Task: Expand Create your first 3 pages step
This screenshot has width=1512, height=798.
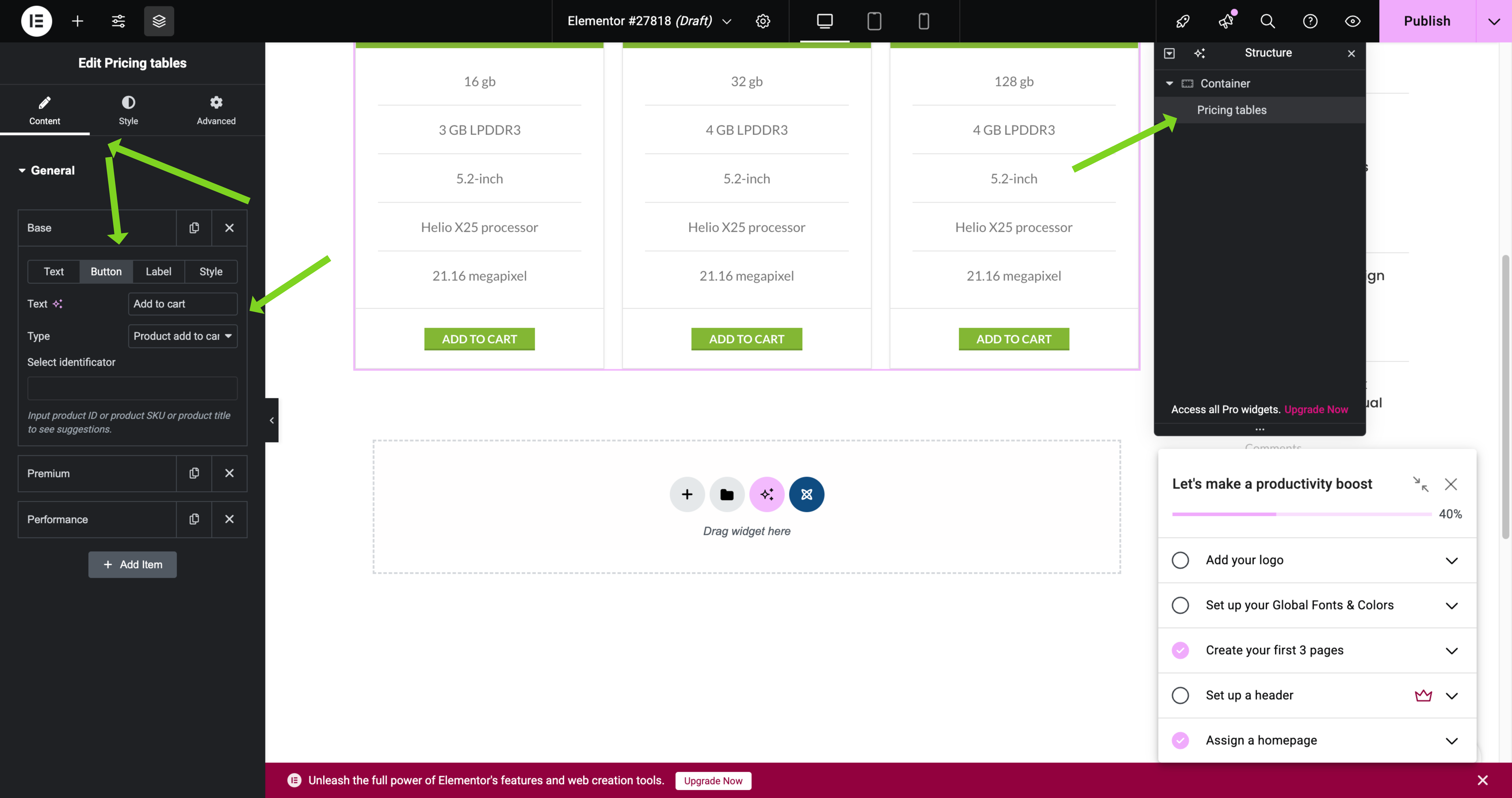Action: [x=1452, y=651]
